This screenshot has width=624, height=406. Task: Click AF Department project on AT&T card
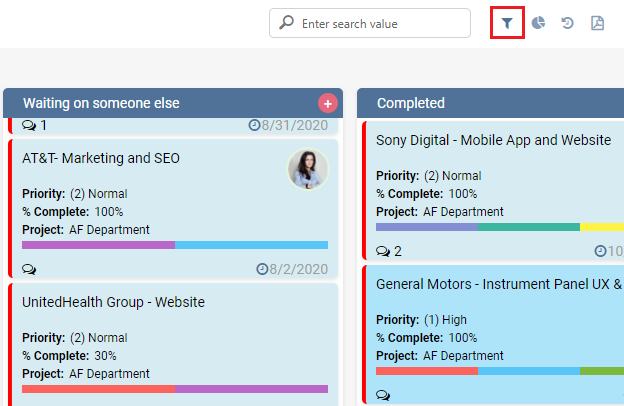pos(109,230)
